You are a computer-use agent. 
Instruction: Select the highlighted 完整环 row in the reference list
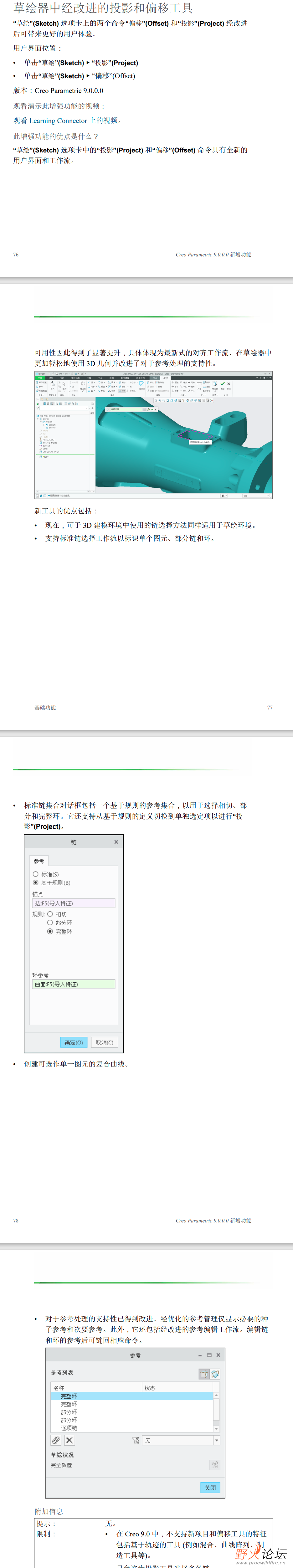point(132,1396)
